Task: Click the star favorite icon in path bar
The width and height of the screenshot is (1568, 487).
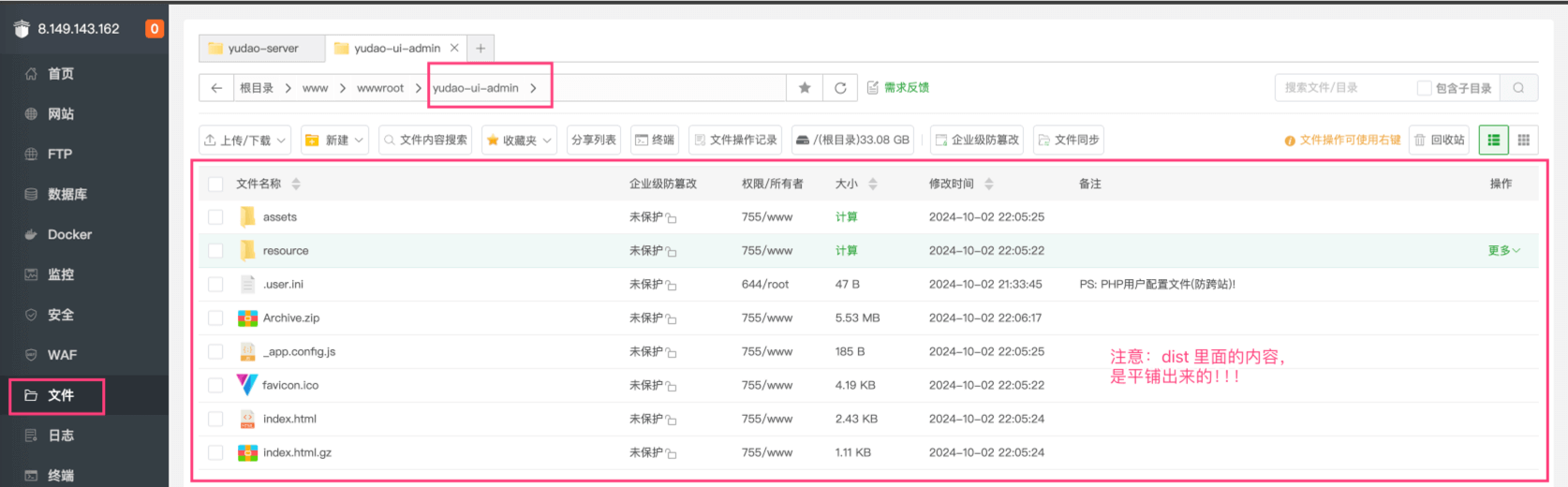Action: point(805,88)
